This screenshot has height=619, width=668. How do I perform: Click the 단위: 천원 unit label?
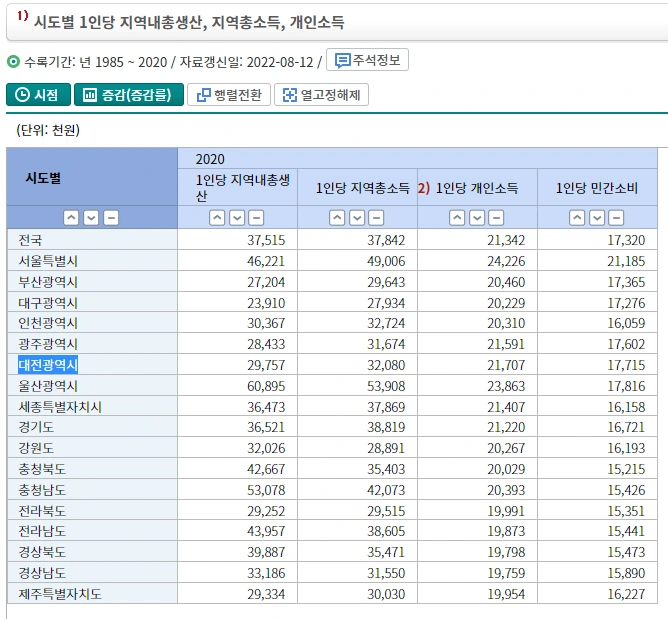tap(48, 130)
